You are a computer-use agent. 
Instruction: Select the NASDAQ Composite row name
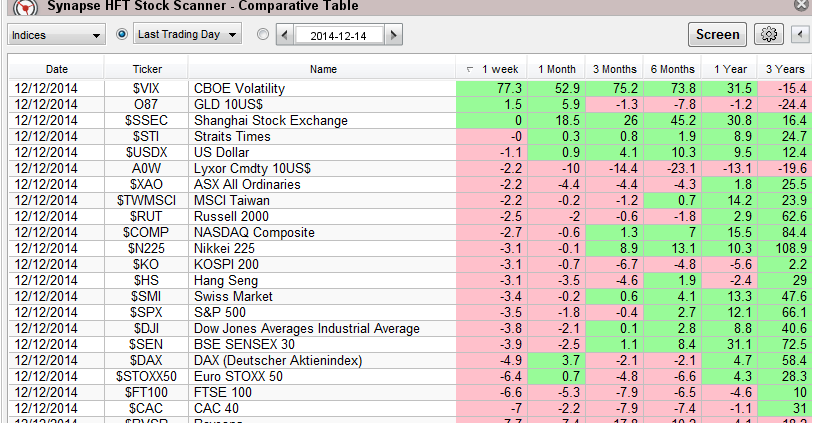(254, 232)
